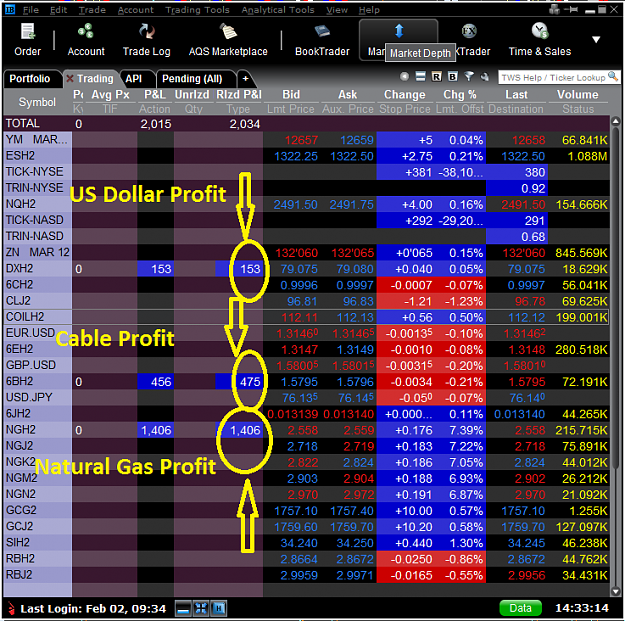Open the Order ticket toolbar icon

(28, 40)
